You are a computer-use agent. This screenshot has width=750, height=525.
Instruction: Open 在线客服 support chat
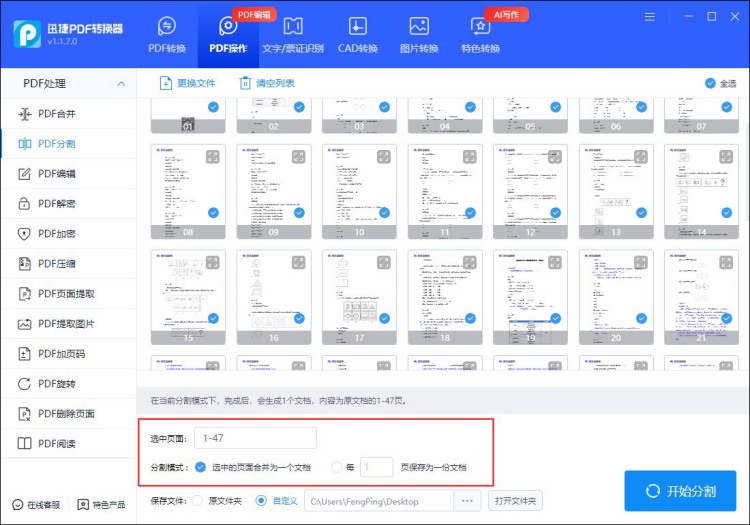(36, 504)
